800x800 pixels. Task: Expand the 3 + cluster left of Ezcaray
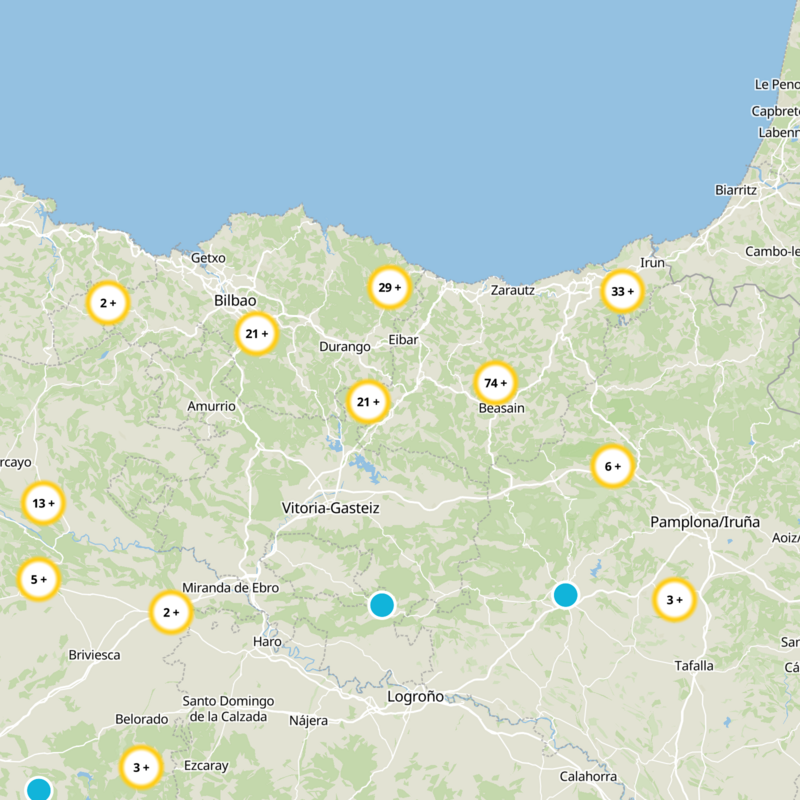click(x=141, y=767)
